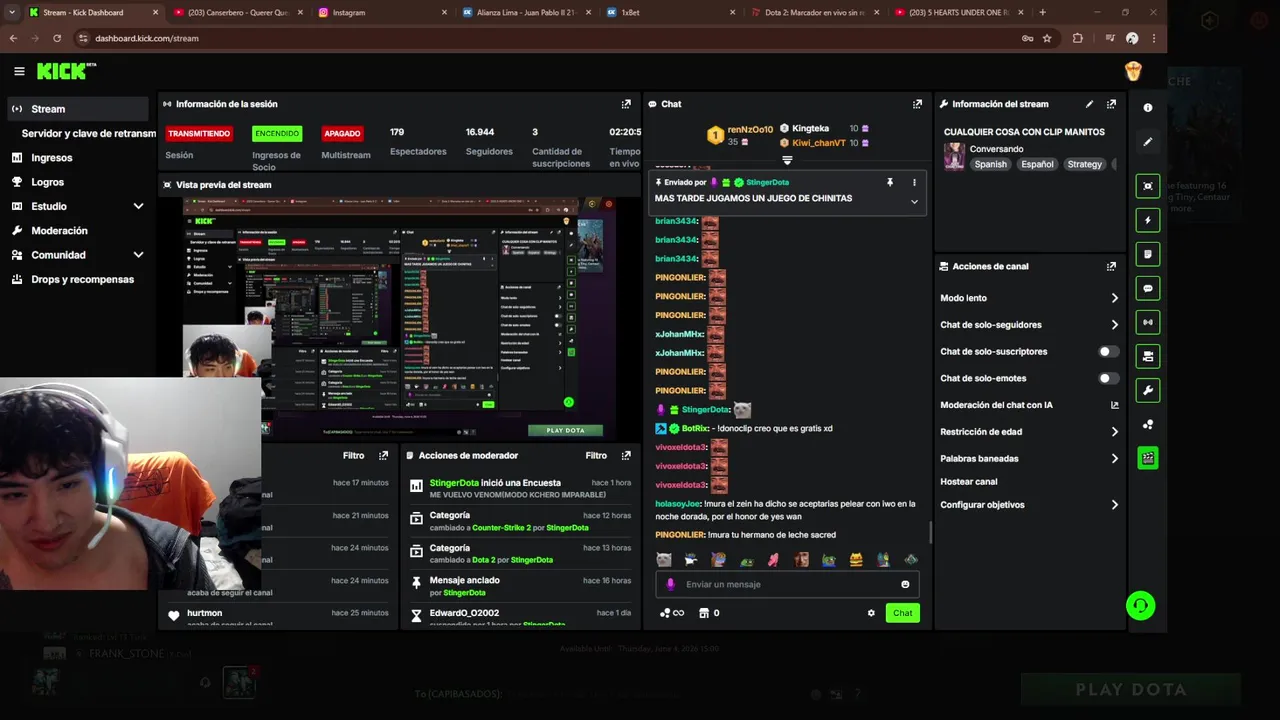Bookmark page with the star icon

point(1047,38)
